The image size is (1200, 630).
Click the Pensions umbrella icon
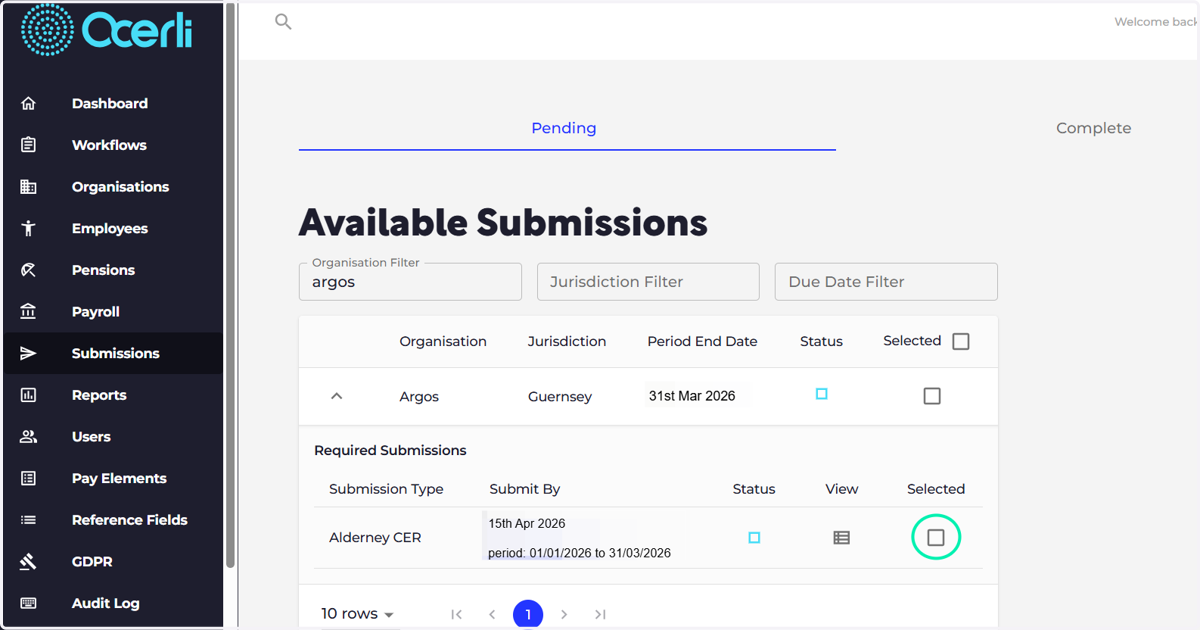coord(28,270)
